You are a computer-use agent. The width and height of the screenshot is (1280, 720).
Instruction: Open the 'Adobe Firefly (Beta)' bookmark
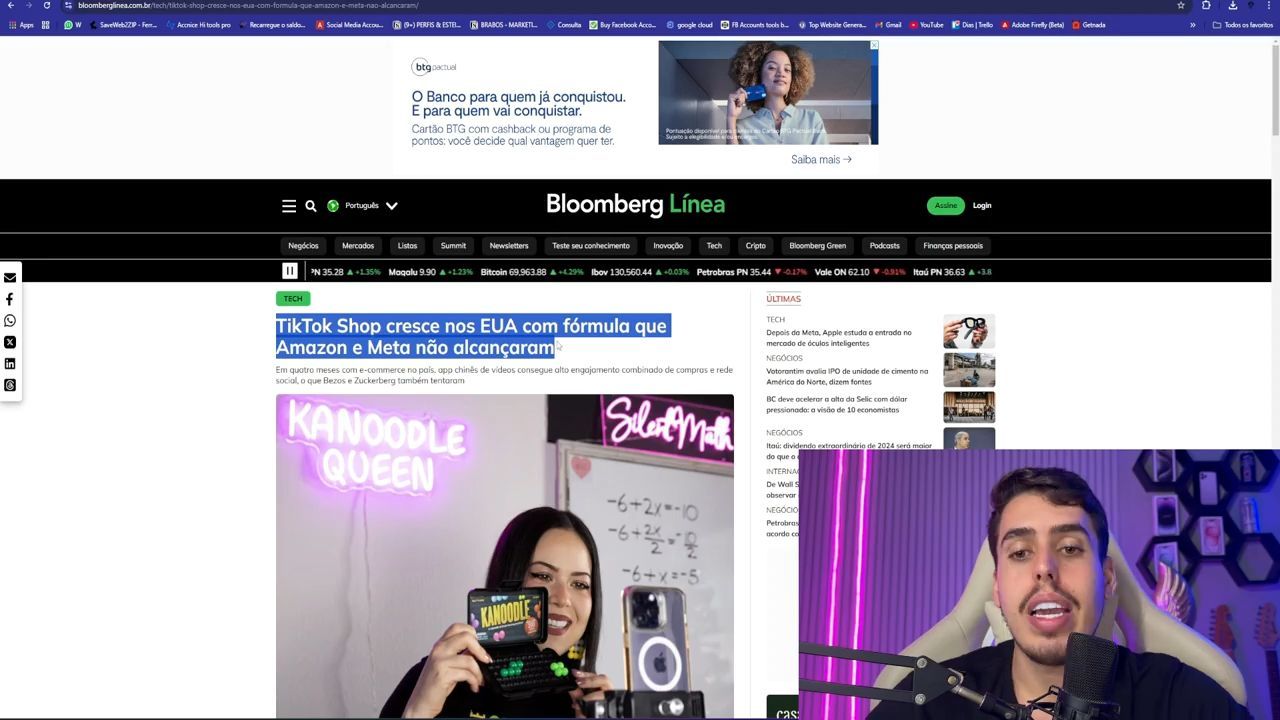[x=1032, y=25]
